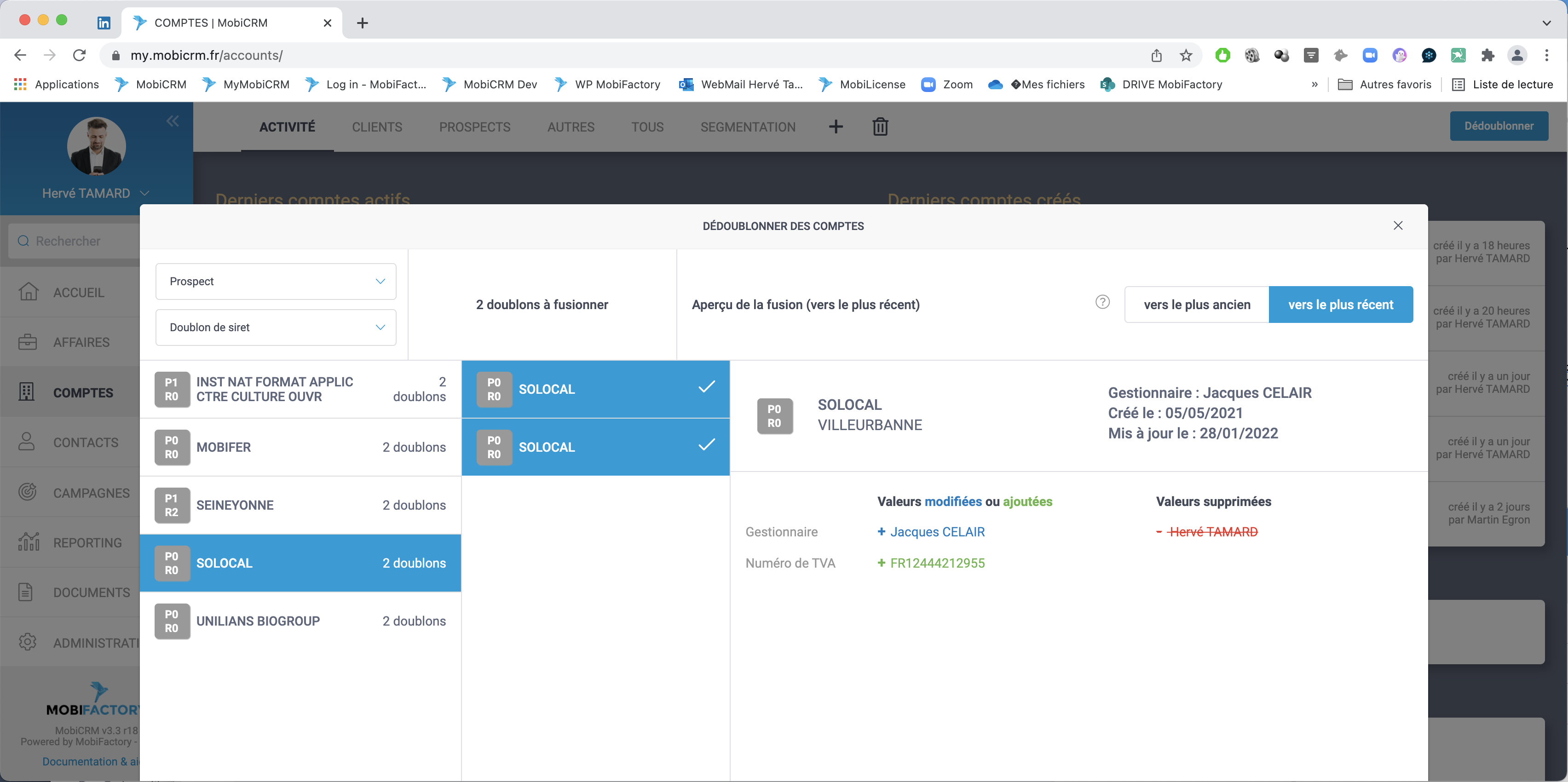Click the bookmark star icon in address bar
Screen dimensions: 1568x782
pos(1186,55)
